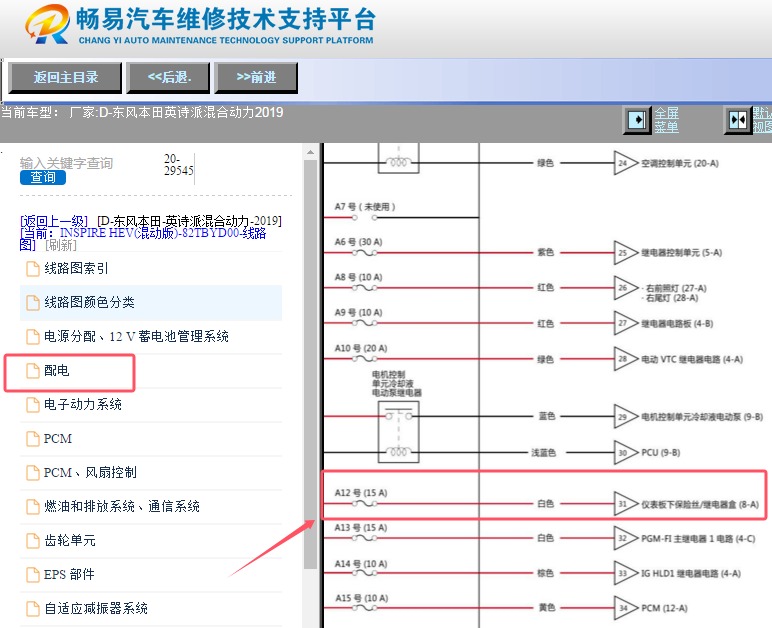
Task: Focus the 输入关键字查询 keyword field
Action: point(66,163)
